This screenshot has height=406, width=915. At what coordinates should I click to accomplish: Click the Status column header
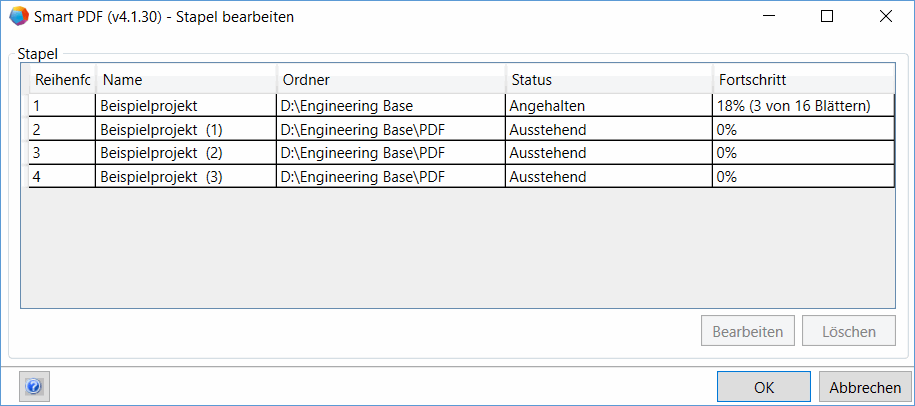coord(608,80)
